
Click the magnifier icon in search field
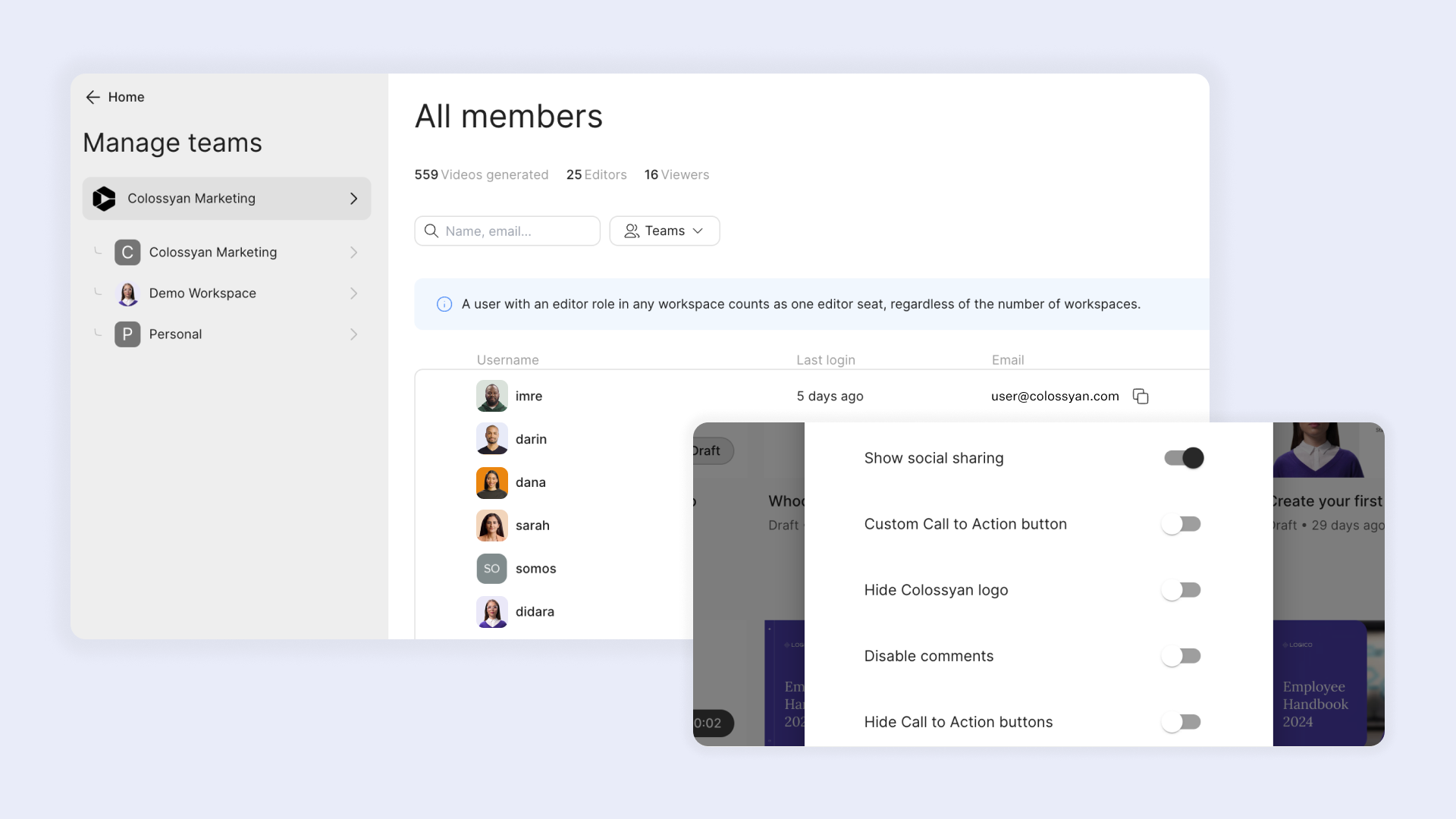tap(431, 231)
